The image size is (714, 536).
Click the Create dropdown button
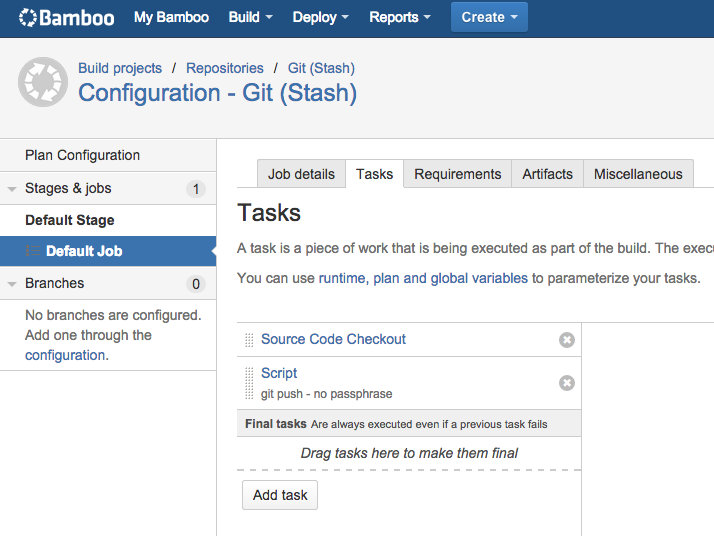coord(489,17)
